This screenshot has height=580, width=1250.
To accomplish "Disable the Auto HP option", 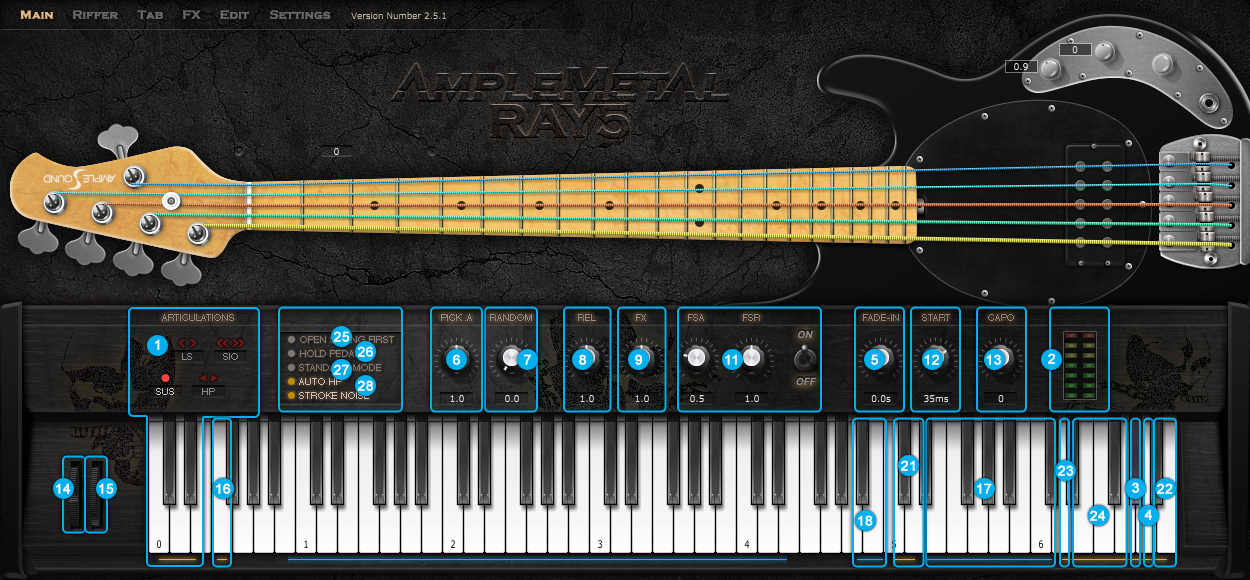I will click(315, 382).
